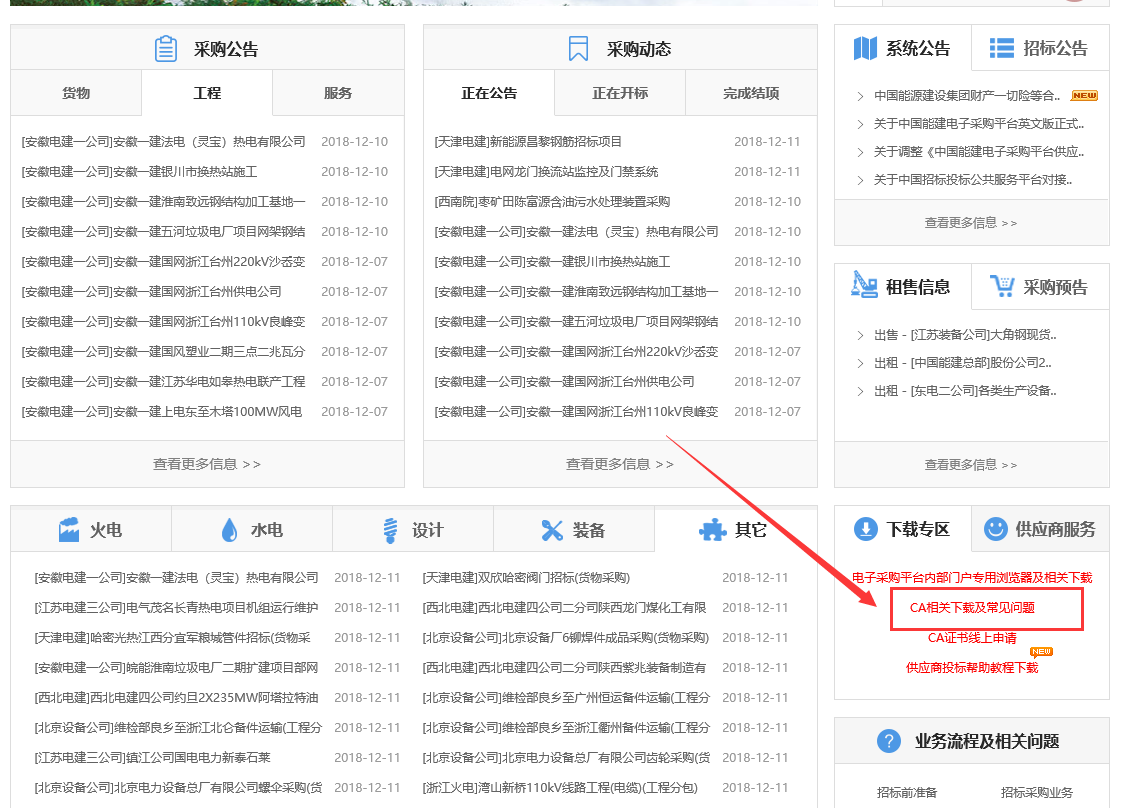Click the water drop icon for 水电
Viewport: 1142px width, 808px height.
(230, 530)
